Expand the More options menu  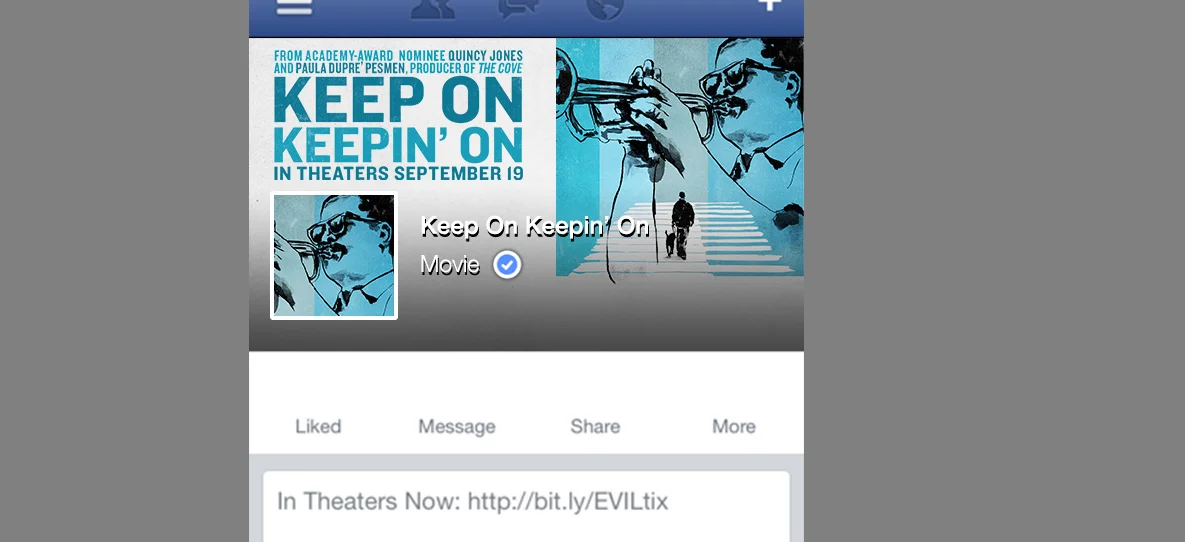(733, 426)
